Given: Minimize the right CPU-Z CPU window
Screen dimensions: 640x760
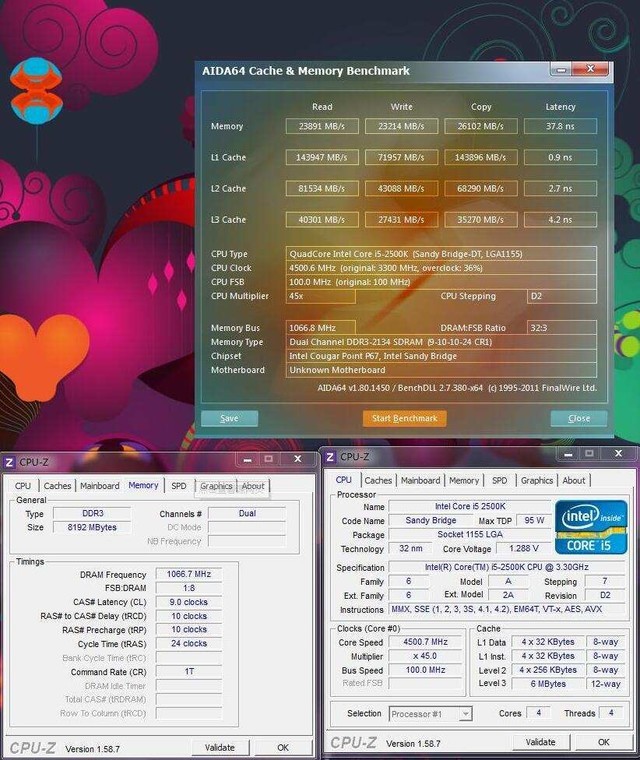Looking at the screenshot, I should (x=568, y=454).
